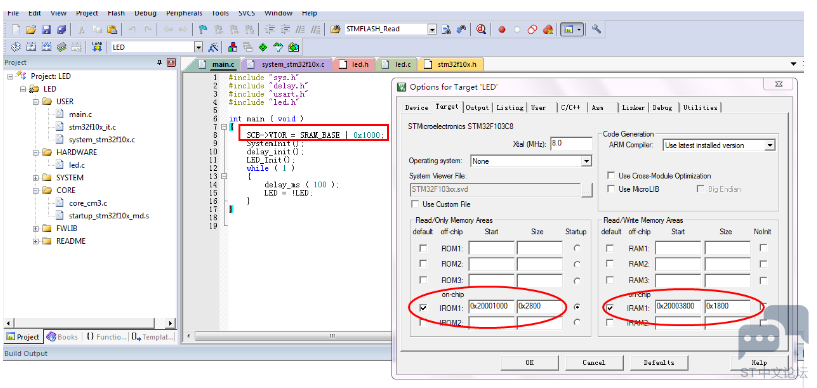Click the Xtal (MHz) input field
The image size is (817, 388).
(x=571, y=143)
